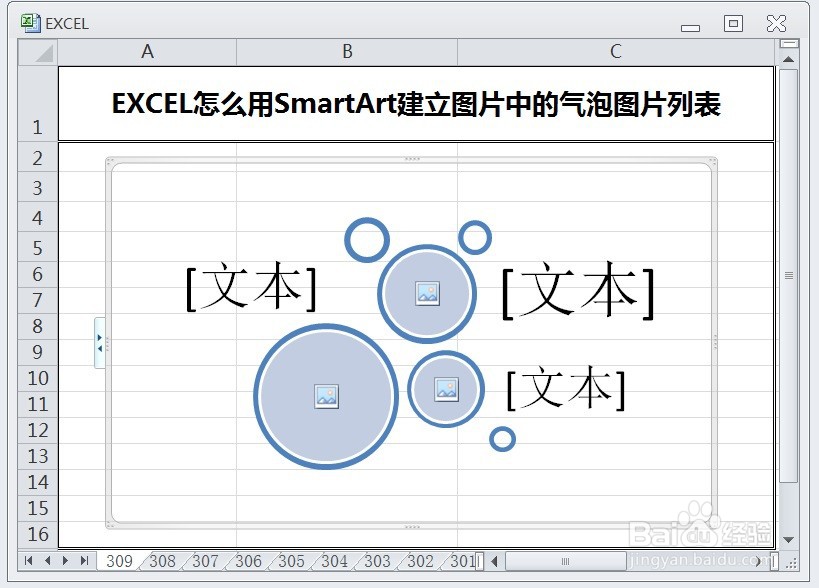Viewport: 819px width, 588px height.
Task: Click the upper right [文本] text placeholder
Action: point(578,290)
